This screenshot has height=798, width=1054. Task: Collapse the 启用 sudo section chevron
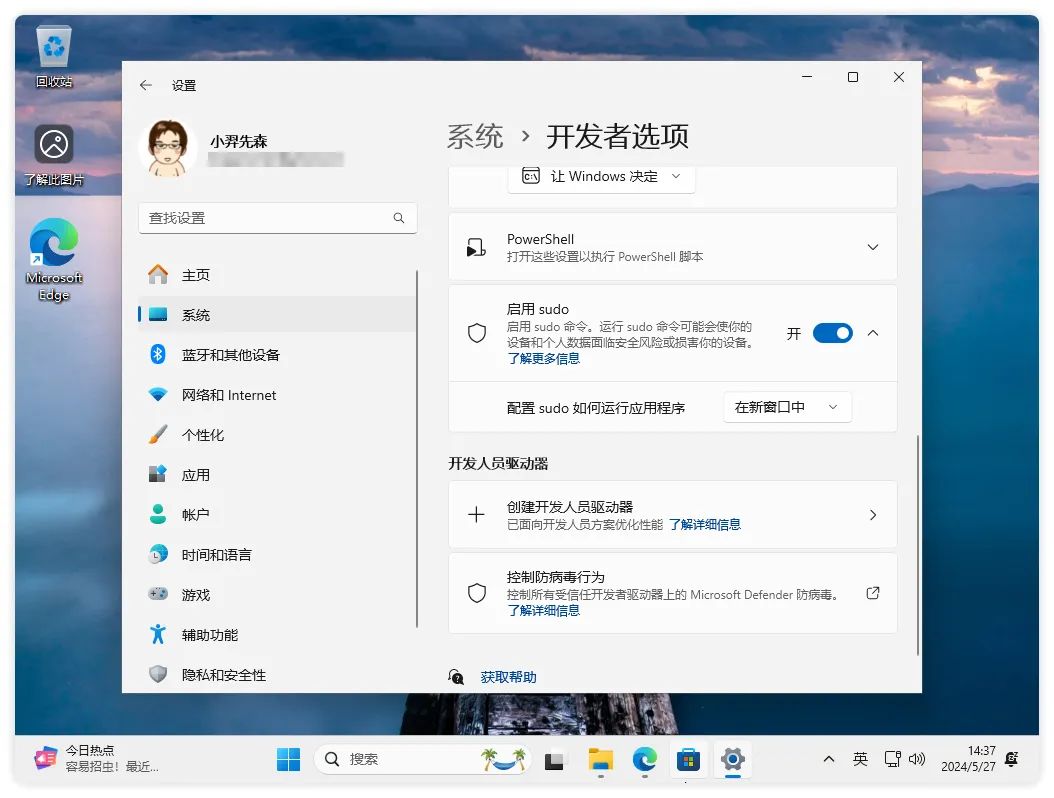pyautogui.click(x=872, y=333)
